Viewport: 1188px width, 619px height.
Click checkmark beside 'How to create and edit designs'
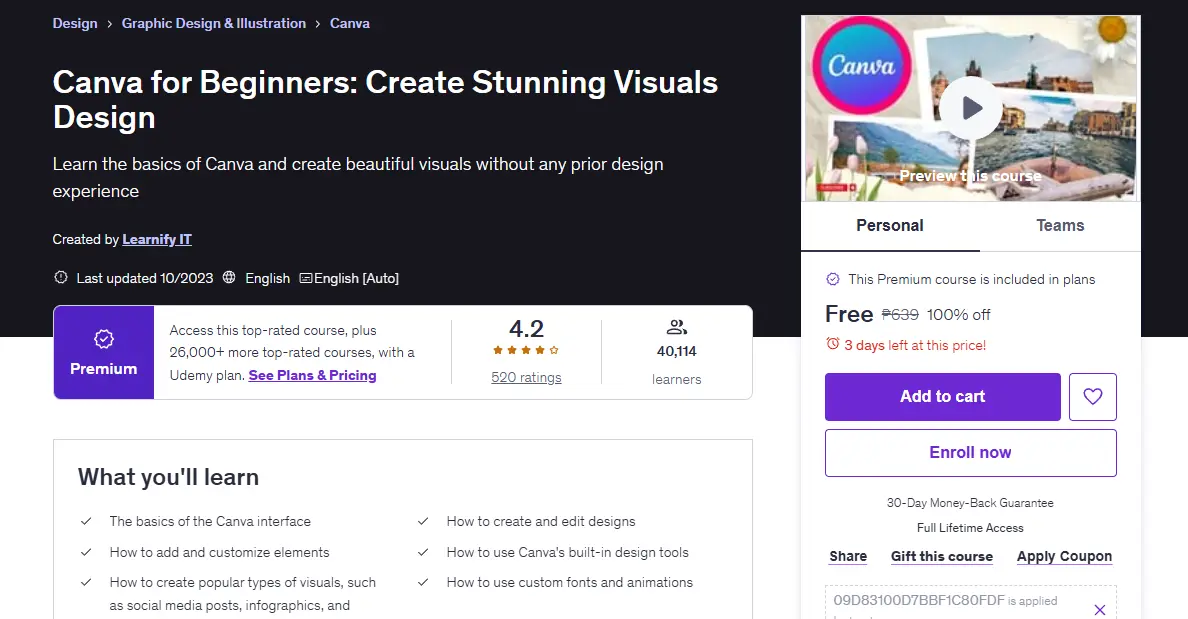(x=423, y=521)
